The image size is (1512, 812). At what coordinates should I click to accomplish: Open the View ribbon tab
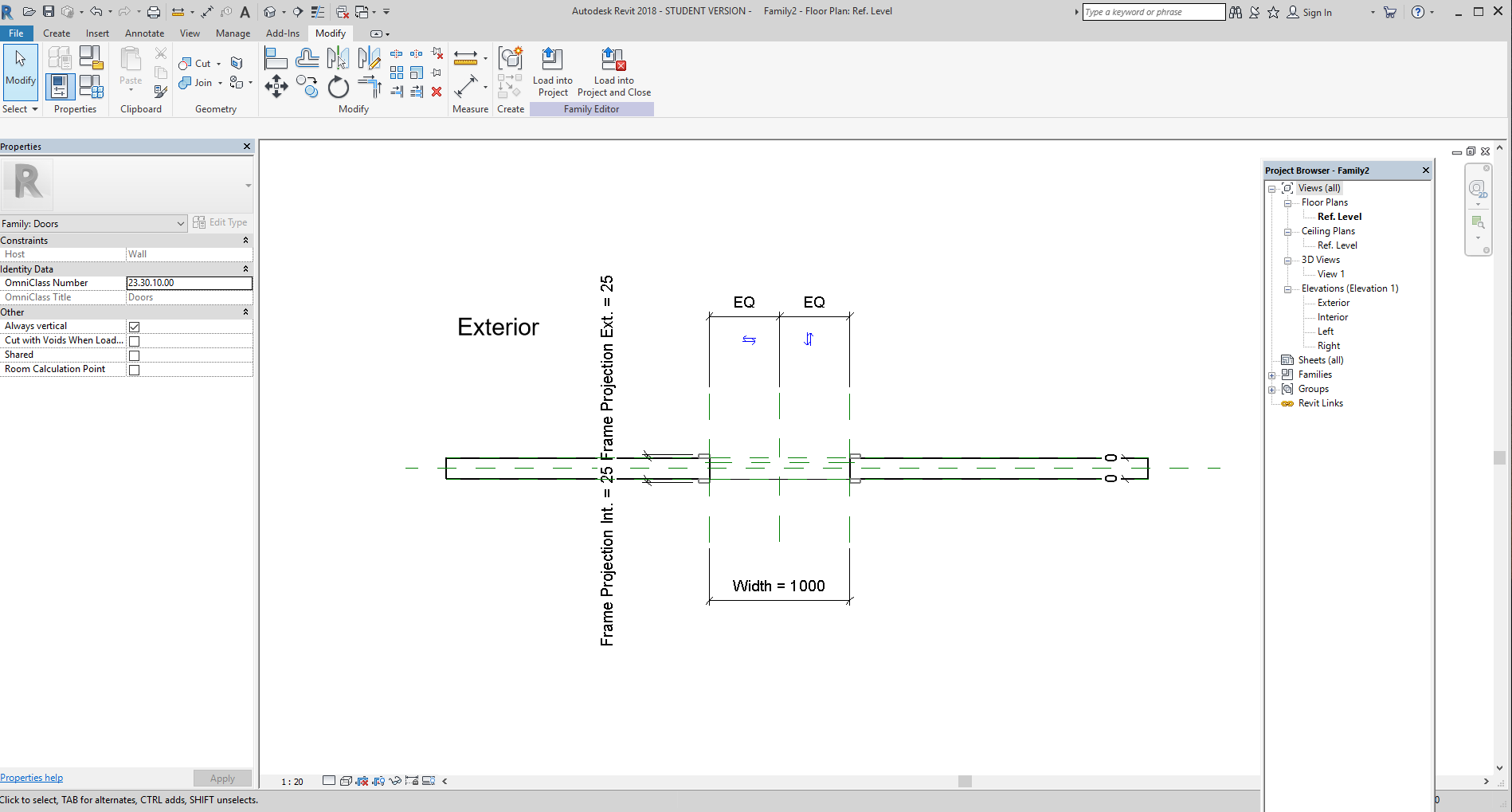pos(190,33)
